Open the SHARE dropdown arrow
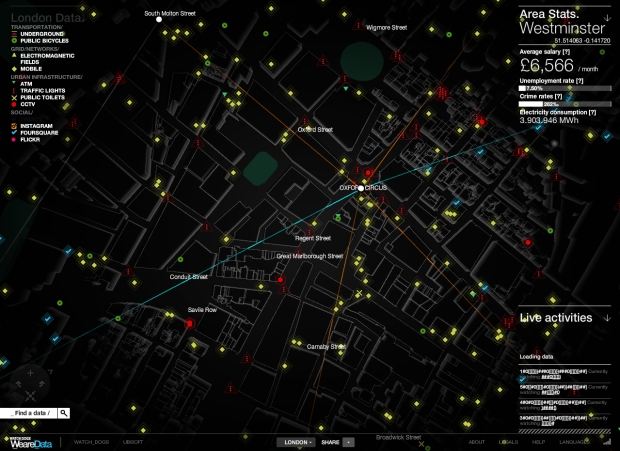The height and width of the screenshot is (451, 620). click(348, 442)
